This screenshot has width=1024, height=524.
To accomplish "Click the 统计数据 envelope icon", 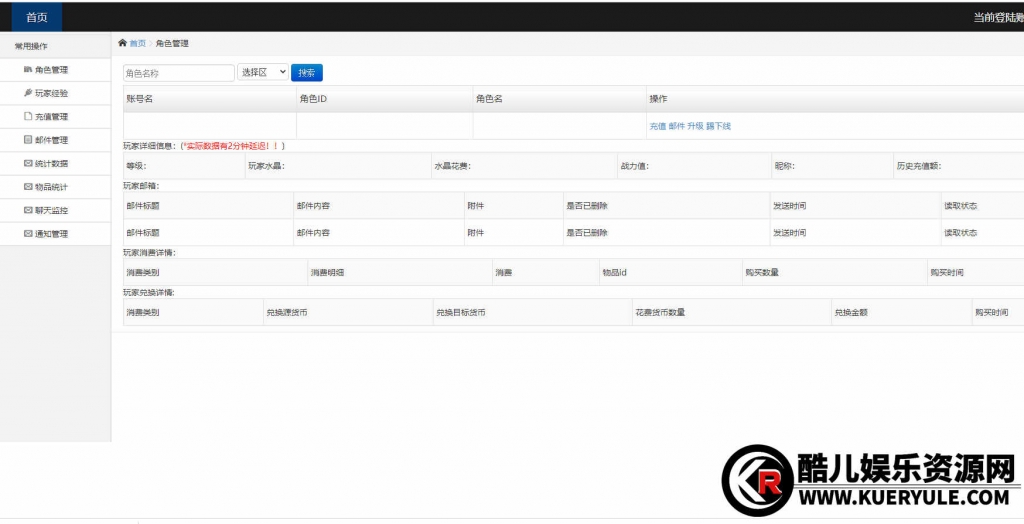I will click(x=28, y=164).
